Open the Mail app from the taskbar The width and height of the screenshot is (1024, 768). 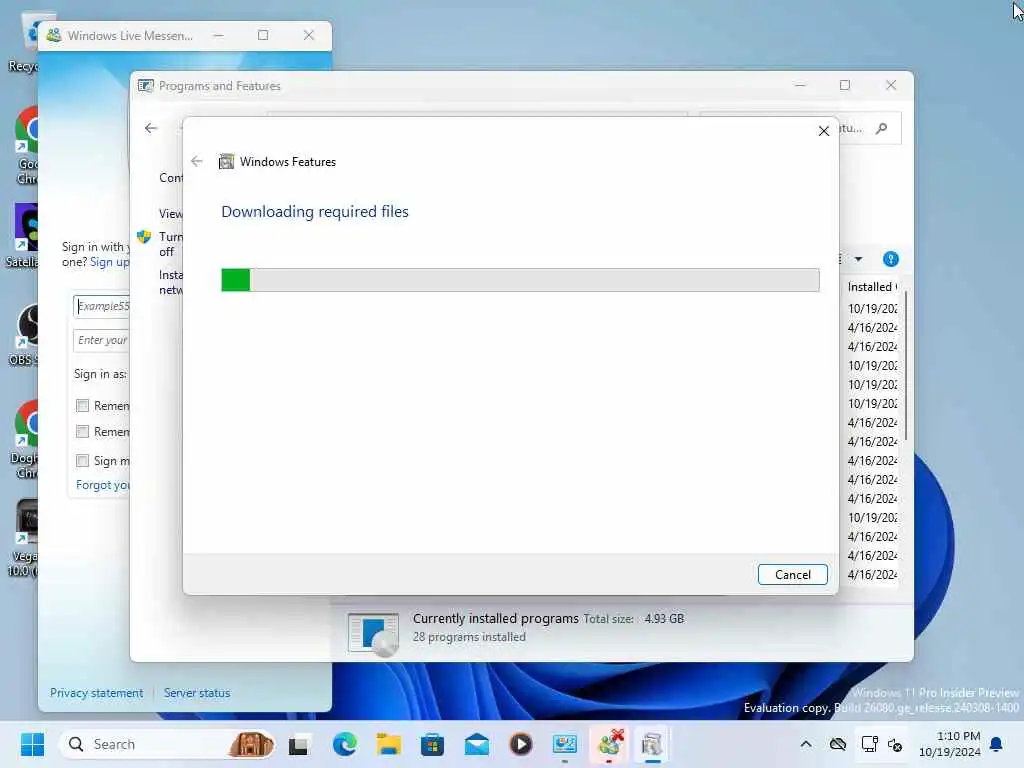pos(477,744)
